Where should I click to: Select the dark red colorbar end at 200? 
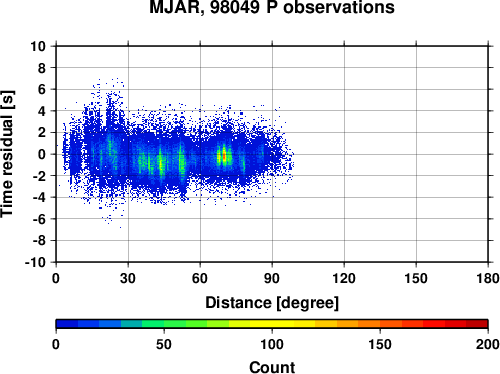(x=477, y=324)
